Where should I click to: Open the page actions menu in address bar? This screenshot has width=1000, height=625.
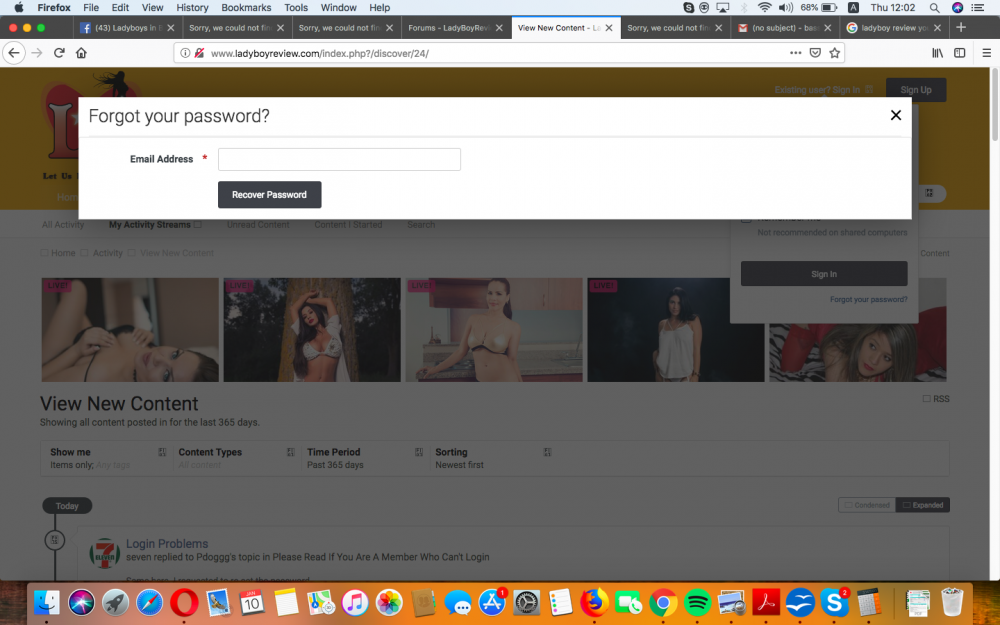pyautogui.click(x=795, y=53)
